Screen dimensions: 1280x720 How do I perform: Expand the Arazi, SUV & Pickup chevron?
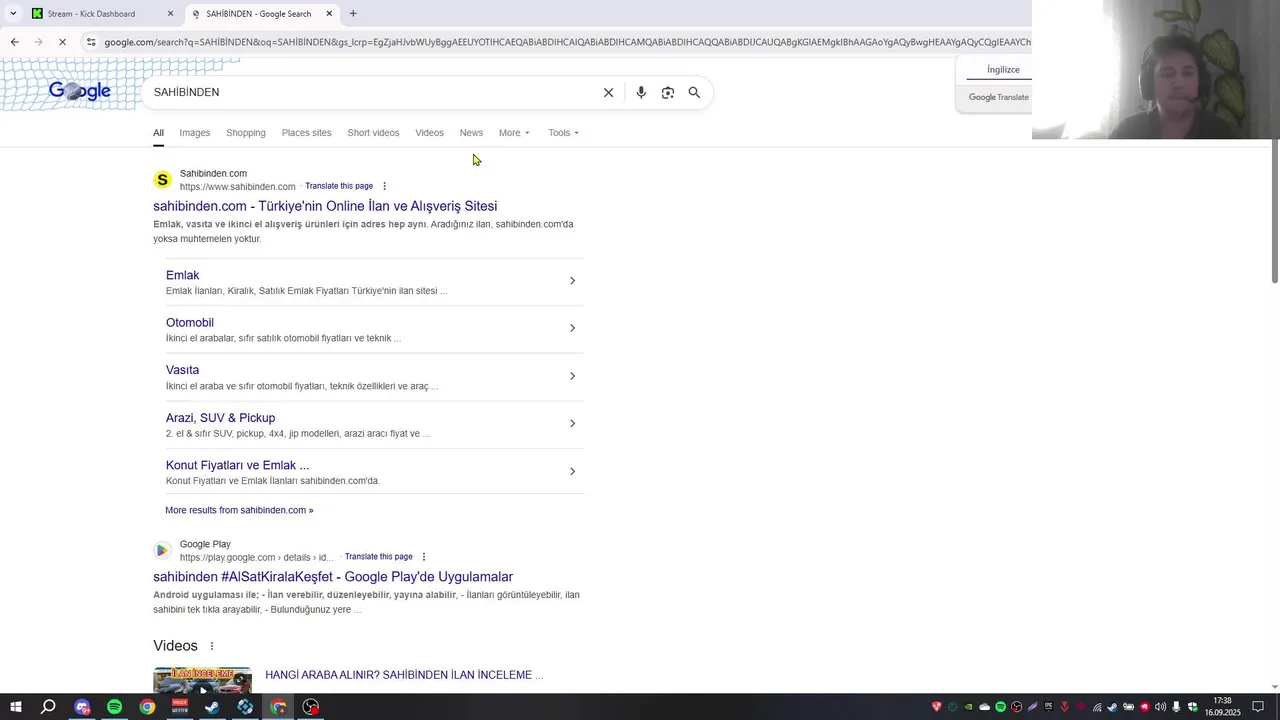[572, 423]
